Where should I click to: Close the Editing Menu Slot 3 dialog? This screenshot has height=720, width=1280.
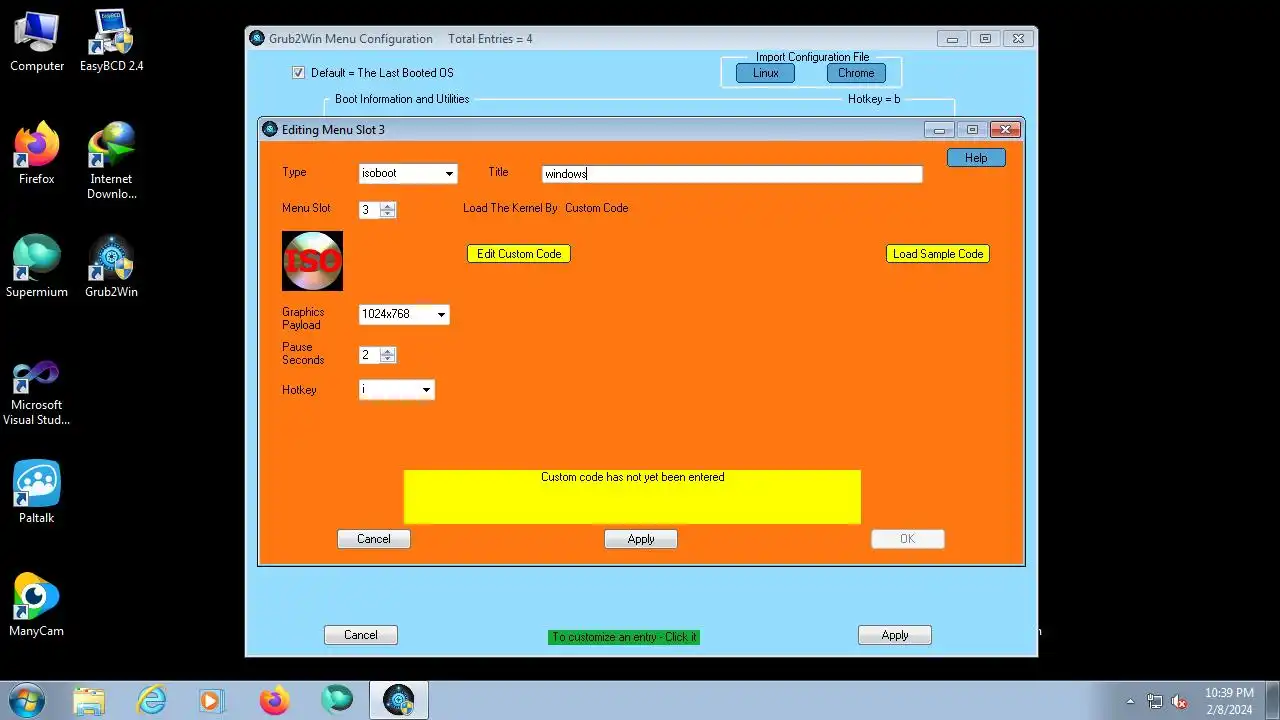tap(1005, 129)
